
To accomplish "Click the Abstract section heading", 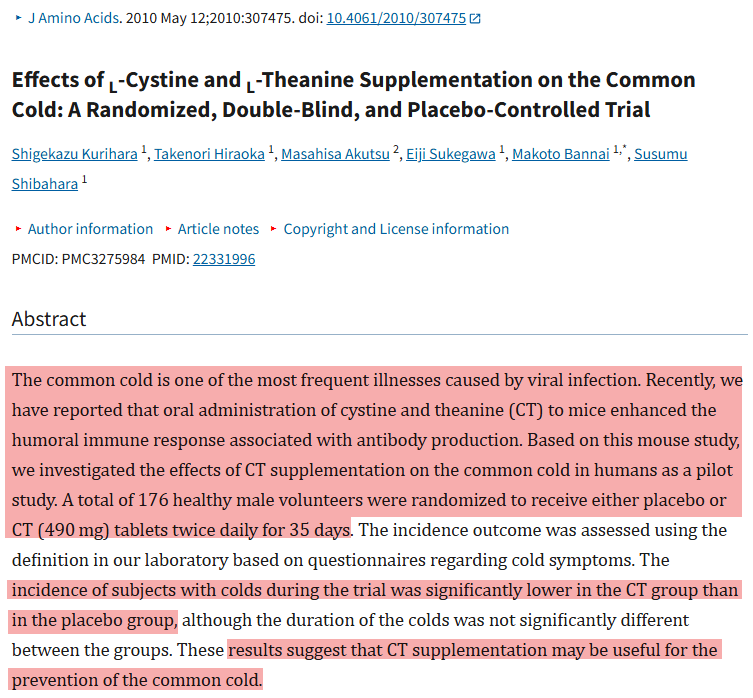I will (x=49, y=319).
